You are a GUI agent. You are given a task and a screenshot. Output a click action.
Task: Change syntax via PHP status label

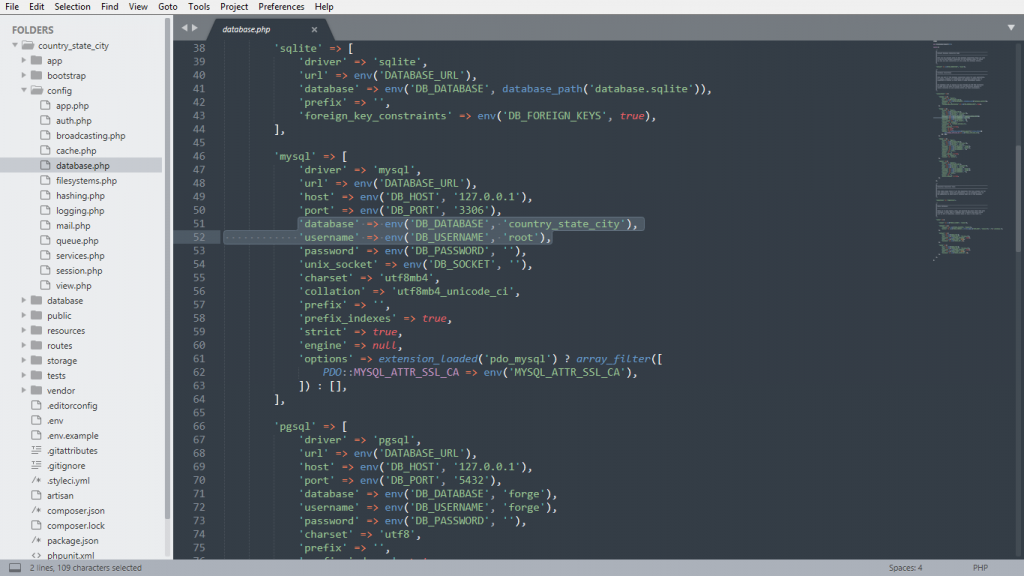(980, 568)
